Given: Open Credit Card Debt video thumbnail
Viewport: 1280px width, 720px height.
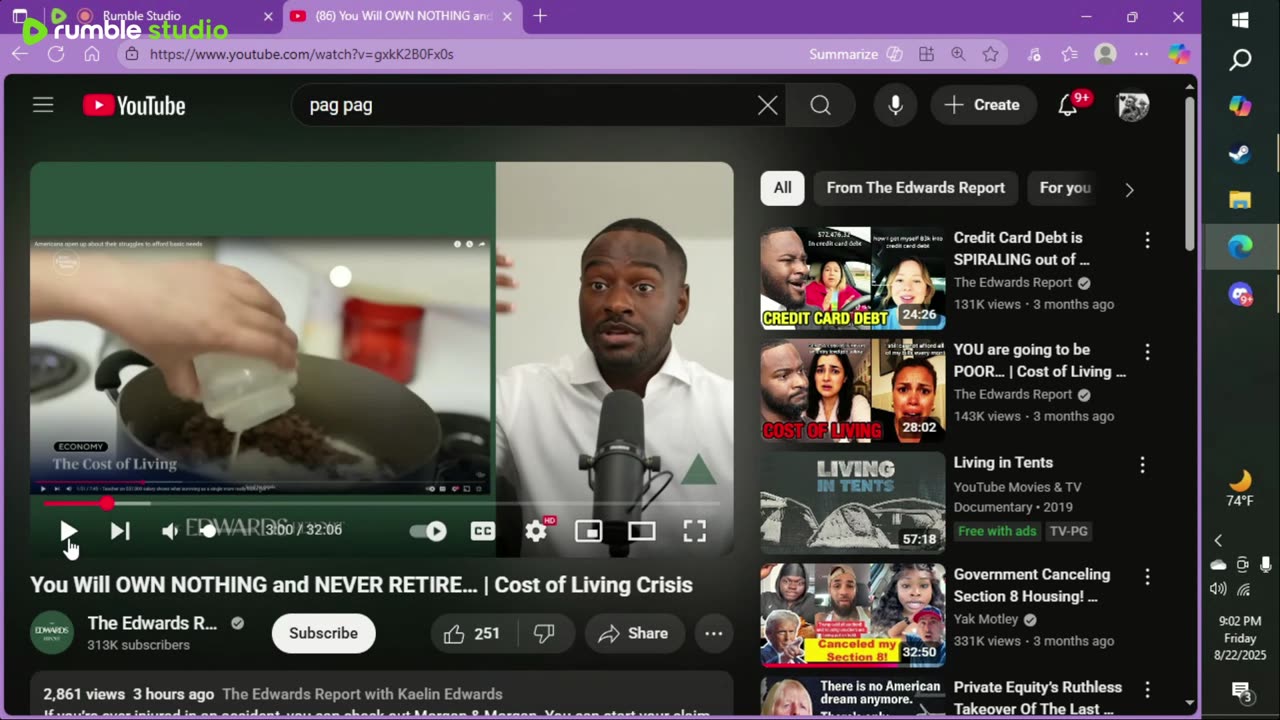Looking at the screenshot, I should click(x=852, y=278).
